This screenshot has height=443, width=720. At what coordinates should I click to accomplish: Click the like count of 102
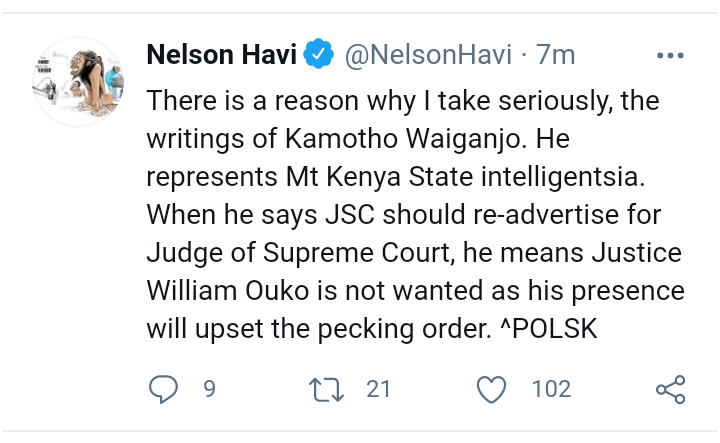pyautogui.click(x=550, y=389)
